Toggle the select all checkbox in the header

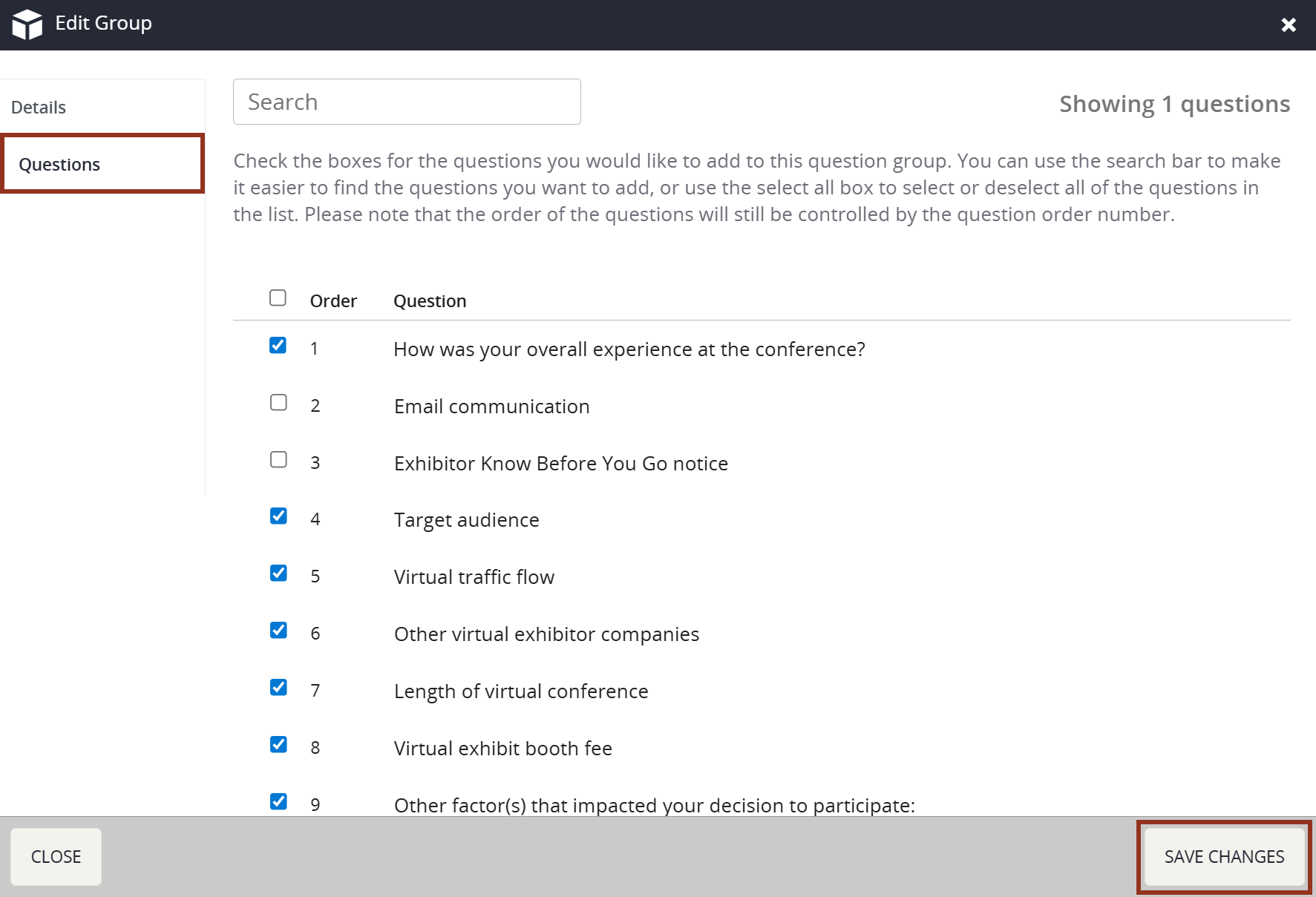[278, 298]
